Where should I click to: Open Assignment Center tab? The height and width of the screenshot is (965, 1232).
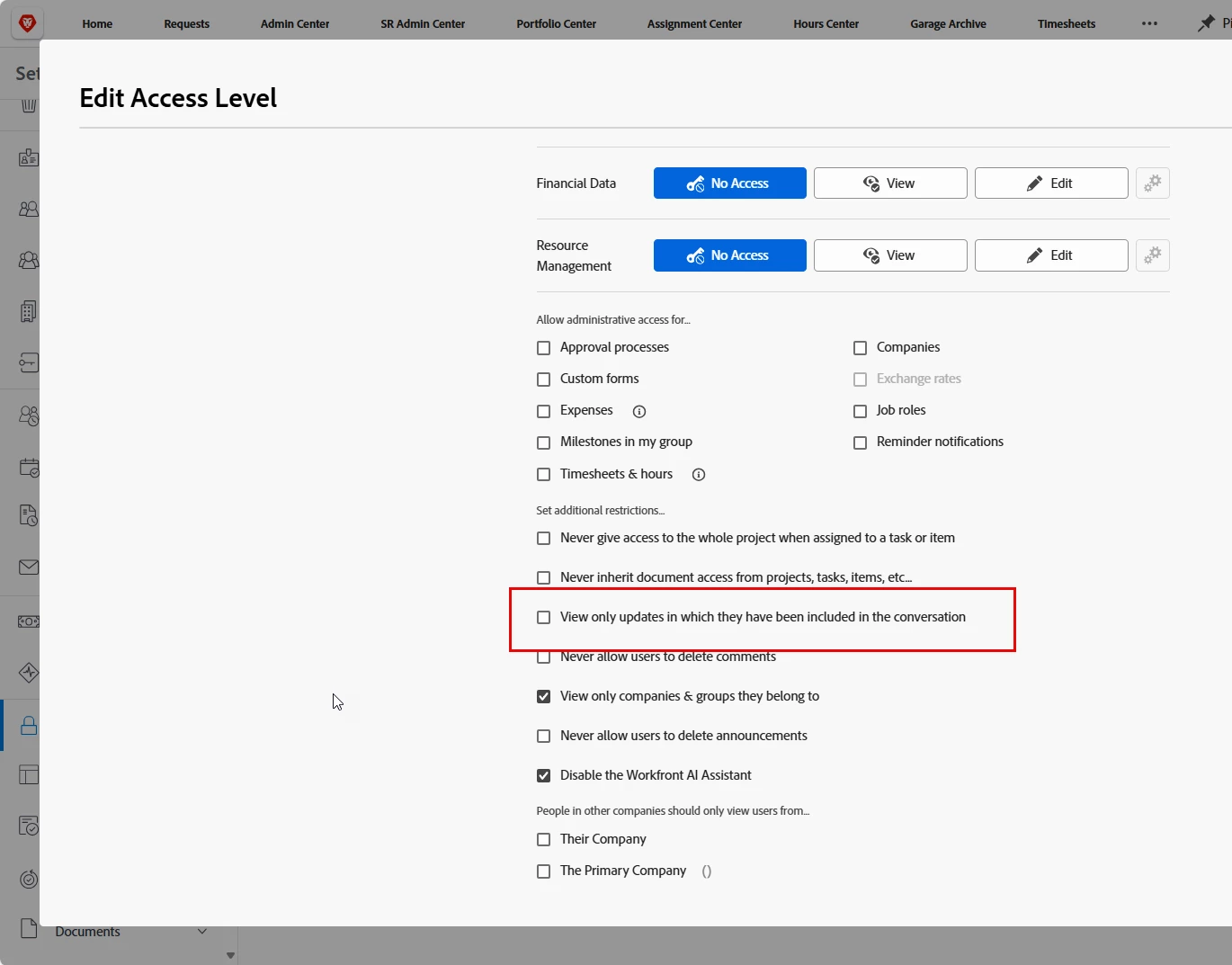point(694,24)
